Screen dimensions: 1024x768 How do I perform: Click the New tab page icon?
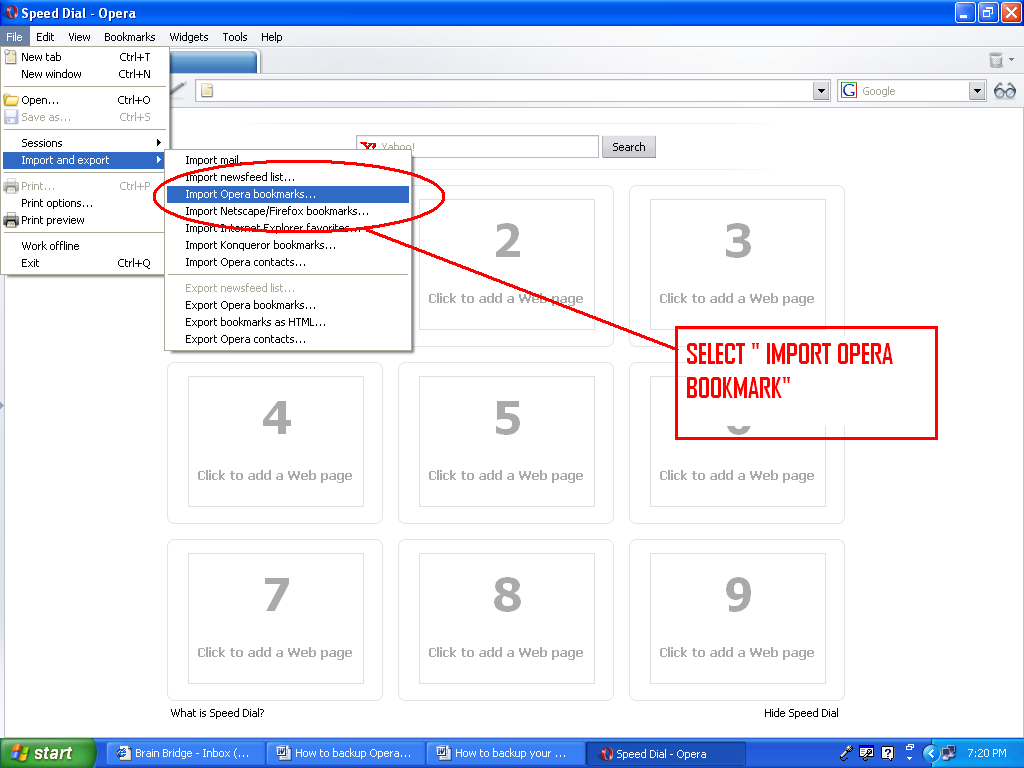10,57
